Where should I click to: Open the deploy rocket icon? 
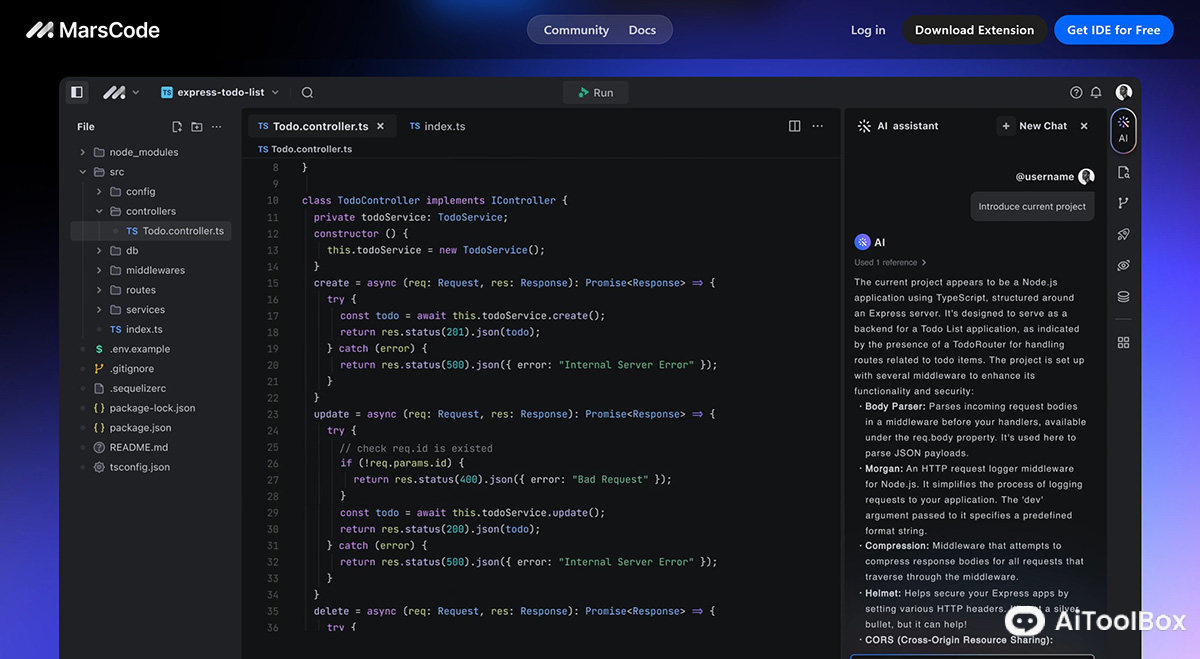[1123, 234]
